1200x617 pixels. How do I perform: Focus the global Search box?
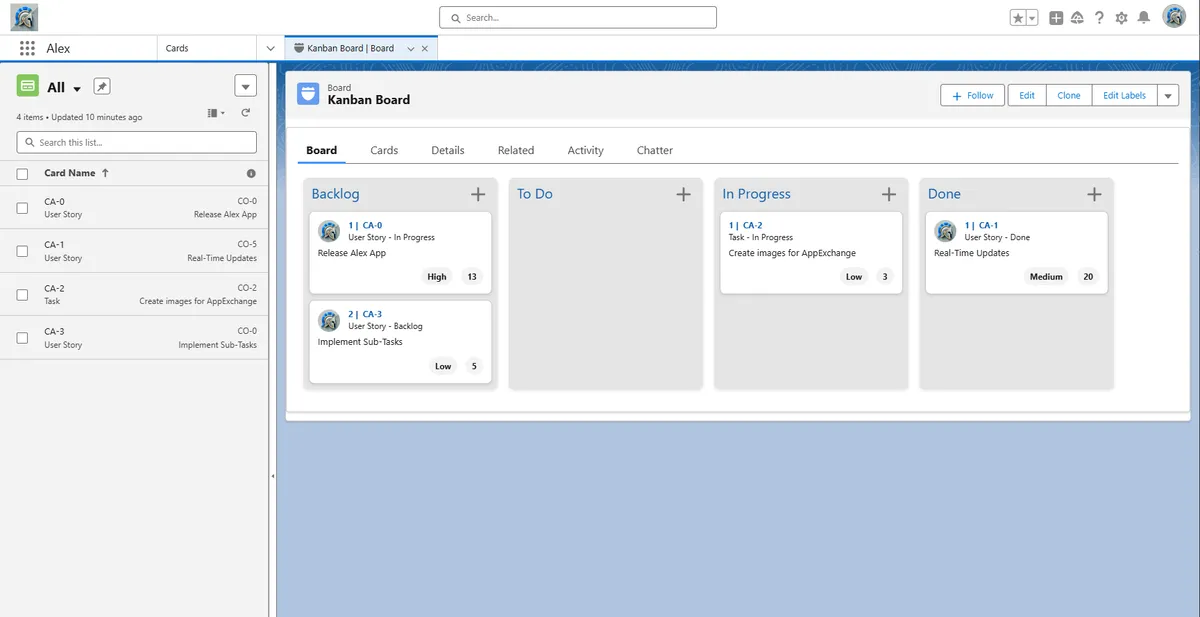click(578, 18)
